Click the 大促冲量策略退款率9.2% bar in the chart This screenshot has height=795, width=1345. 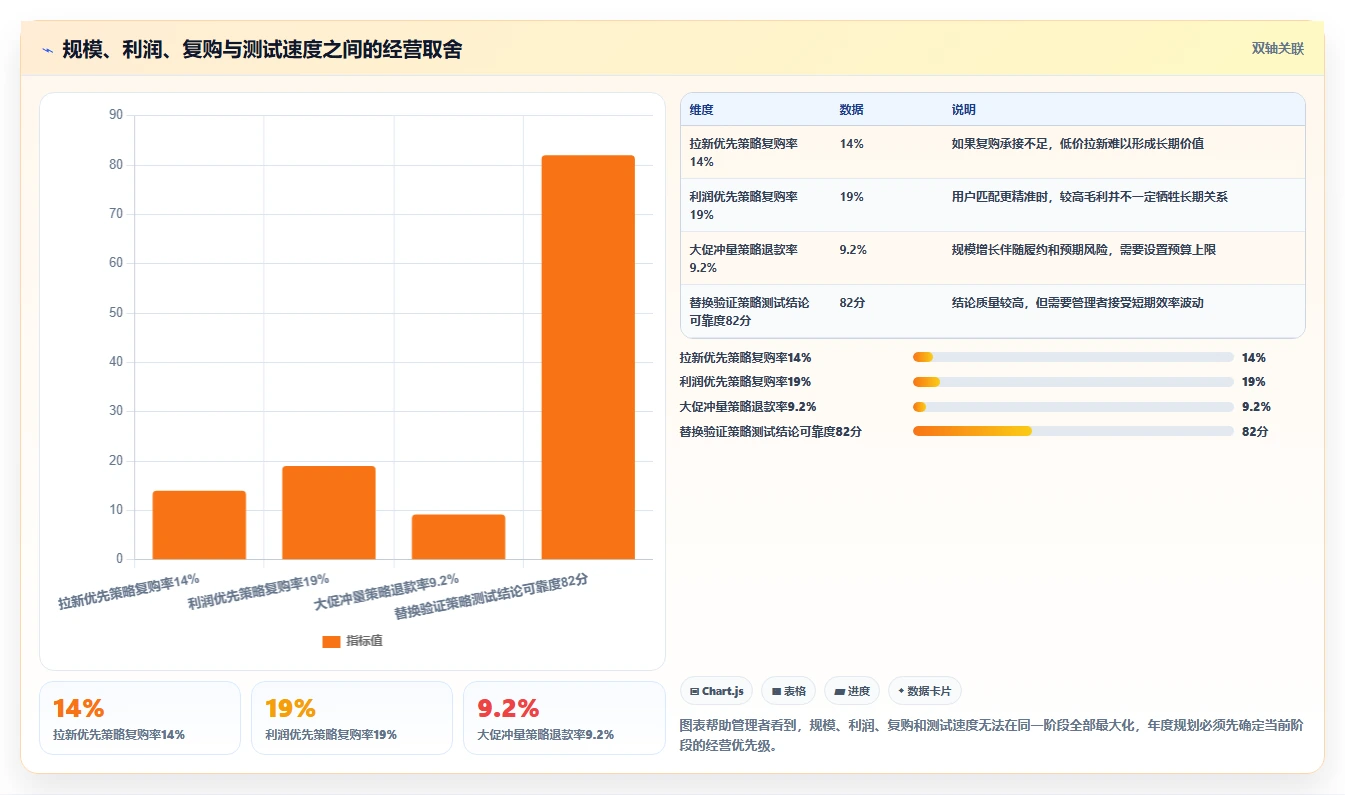pyautogui.click(x=458, y=537)
